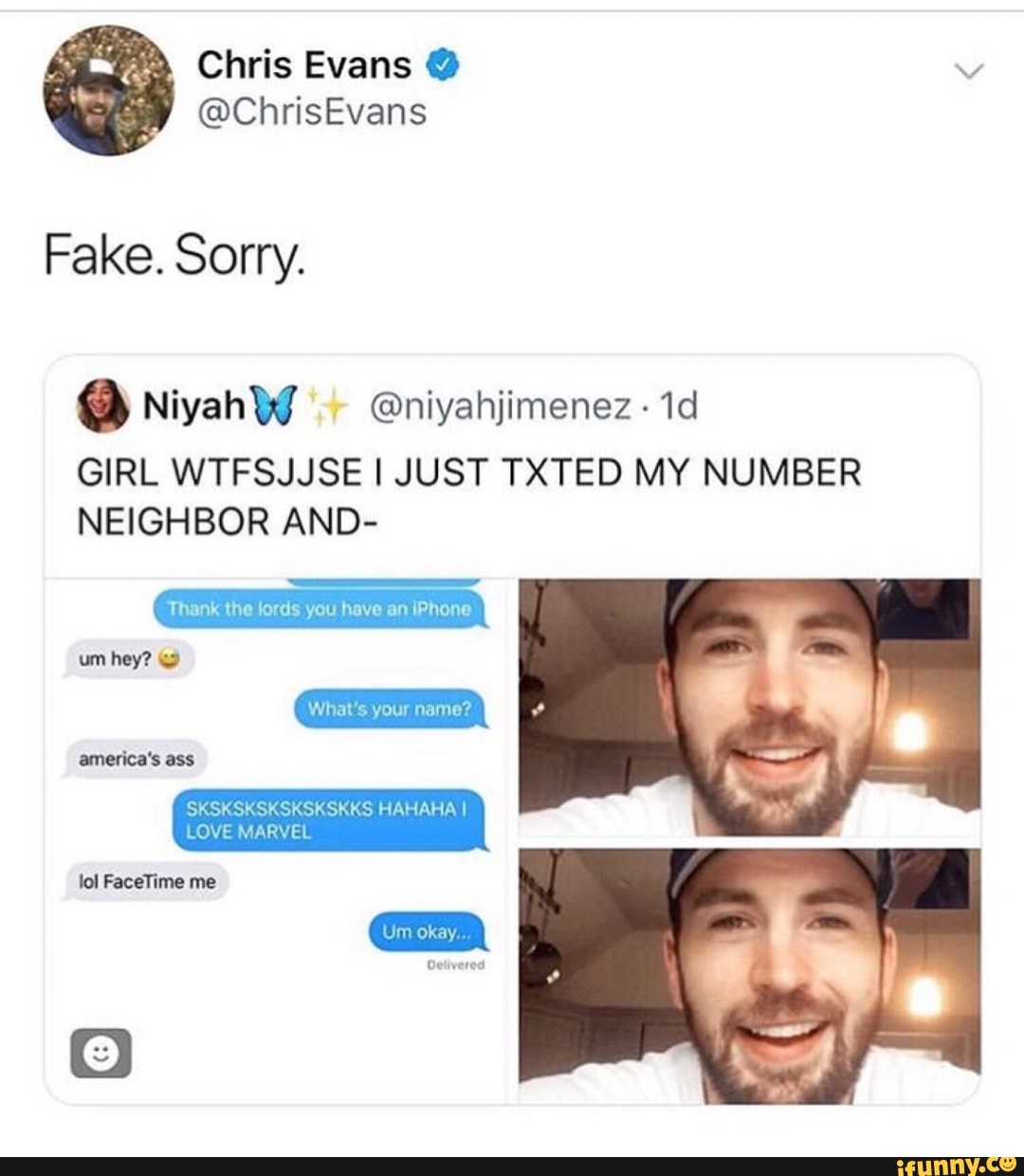Screen dimensions: 1024x1176
Task: Open the @ChrisEvans handle link
Action: point(312,112)
